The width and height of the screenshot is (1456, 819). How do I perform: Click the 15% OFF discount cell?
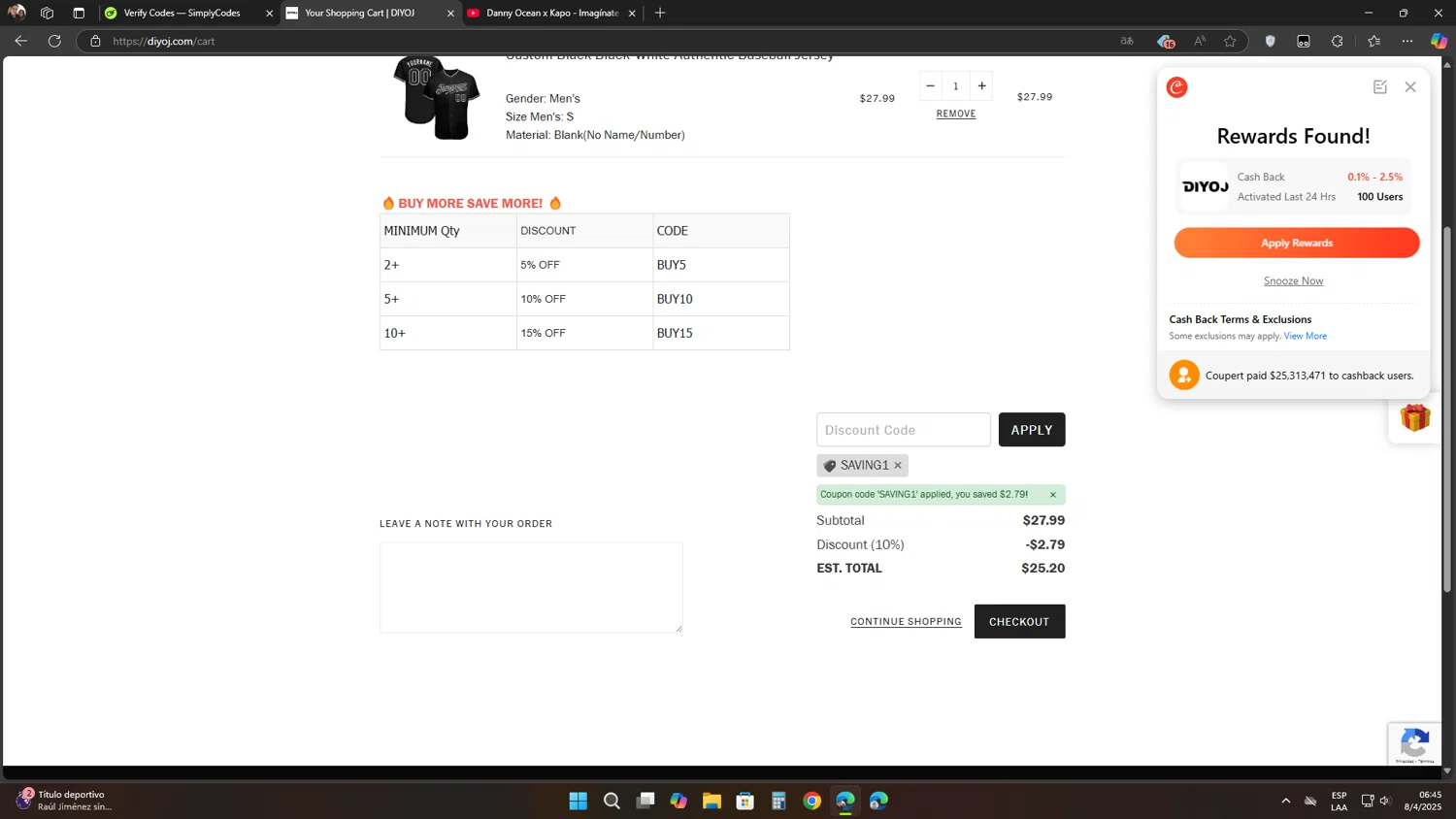point(584,333)
